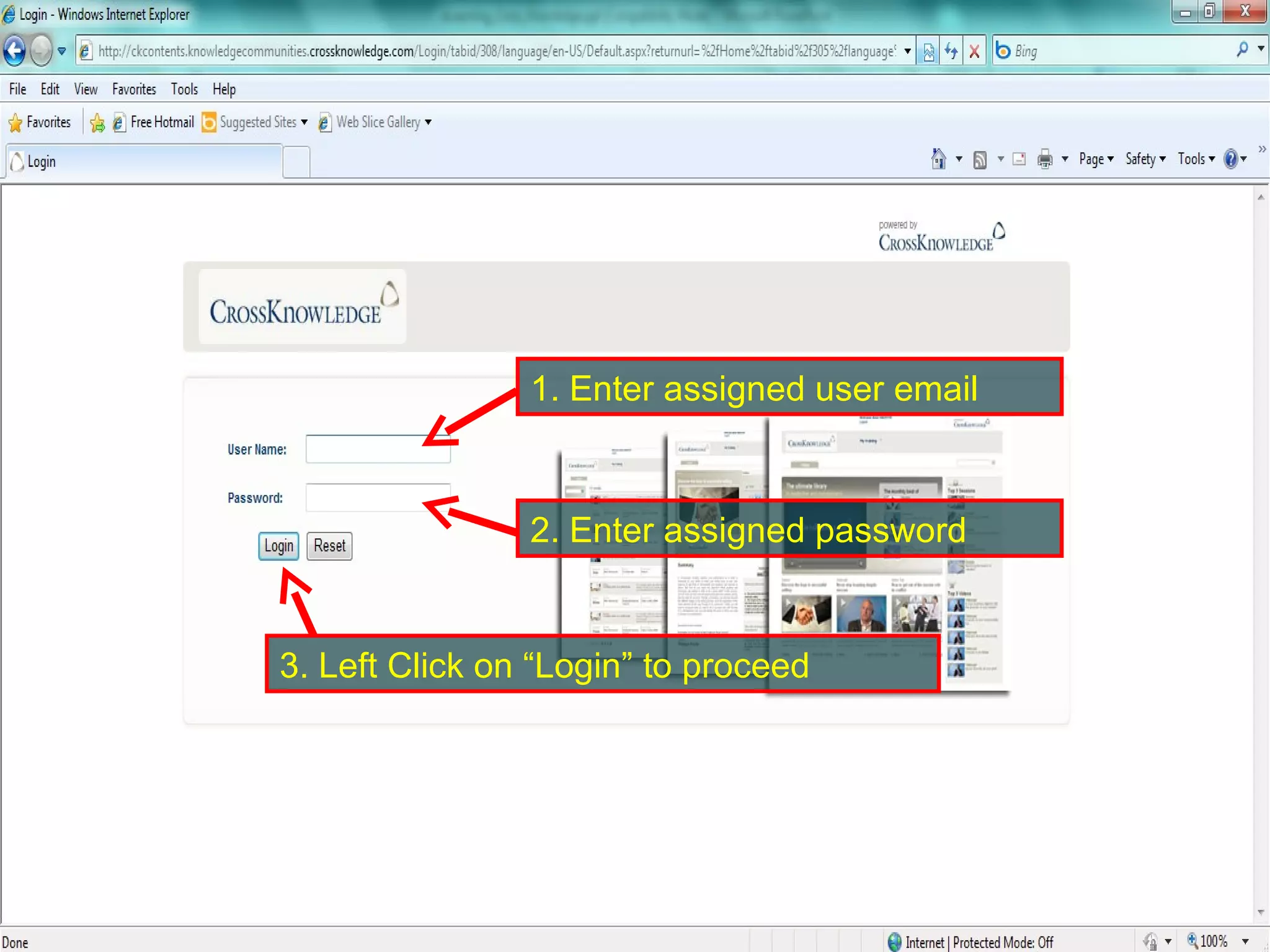Expand the command bar overflow chevron
Image resolution: width=1270 pixels, height=952 pixels.
[1262, 149]
